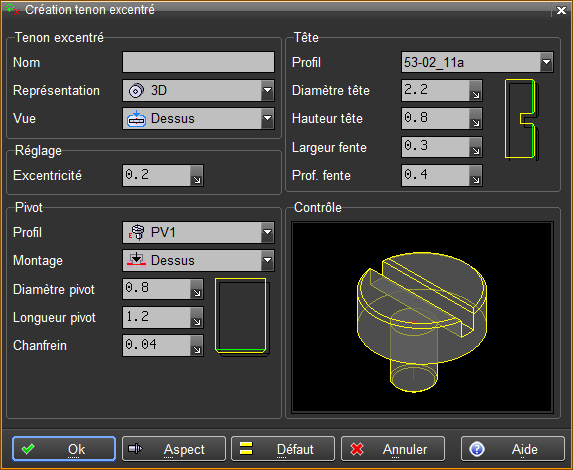Click the arrow icon beside Largeur fente
573x470 pixels.
point(475,147)
